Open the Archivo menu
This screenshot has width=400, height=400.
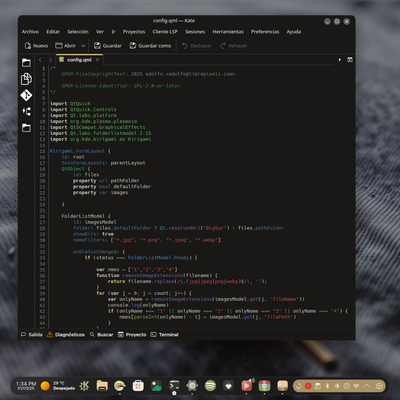click(x=30, y=32)
